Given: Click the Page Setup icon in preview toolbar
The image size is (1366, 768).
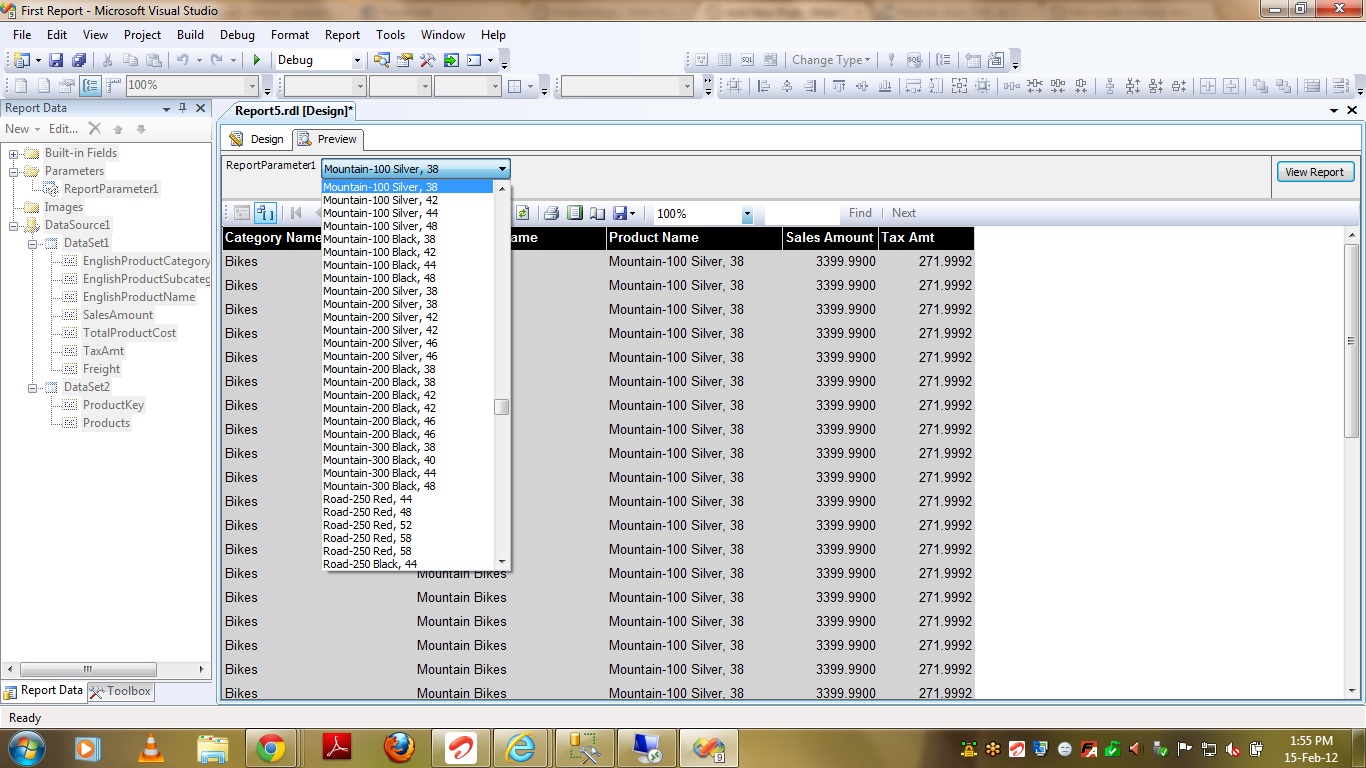Looking at the screenshot, I should coord(597,213).
